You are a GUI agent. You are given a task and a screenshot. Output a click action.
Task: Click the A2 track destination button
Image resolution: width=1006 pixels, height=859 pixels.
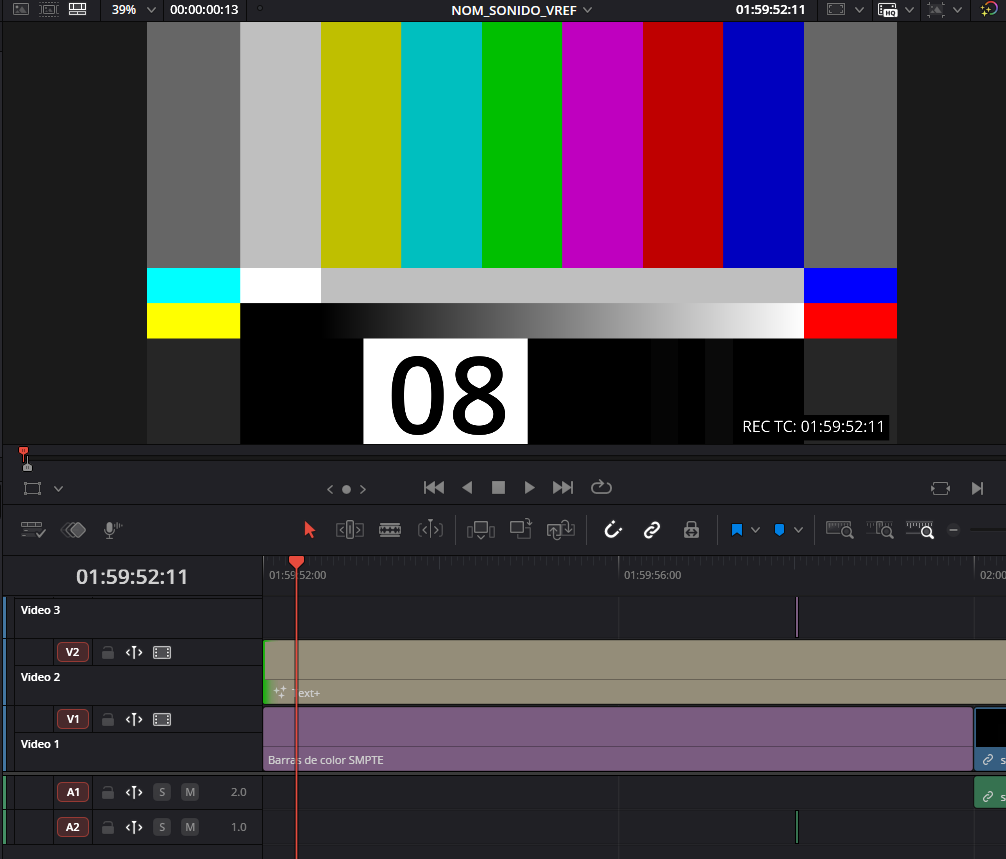[x=72, y=827]
